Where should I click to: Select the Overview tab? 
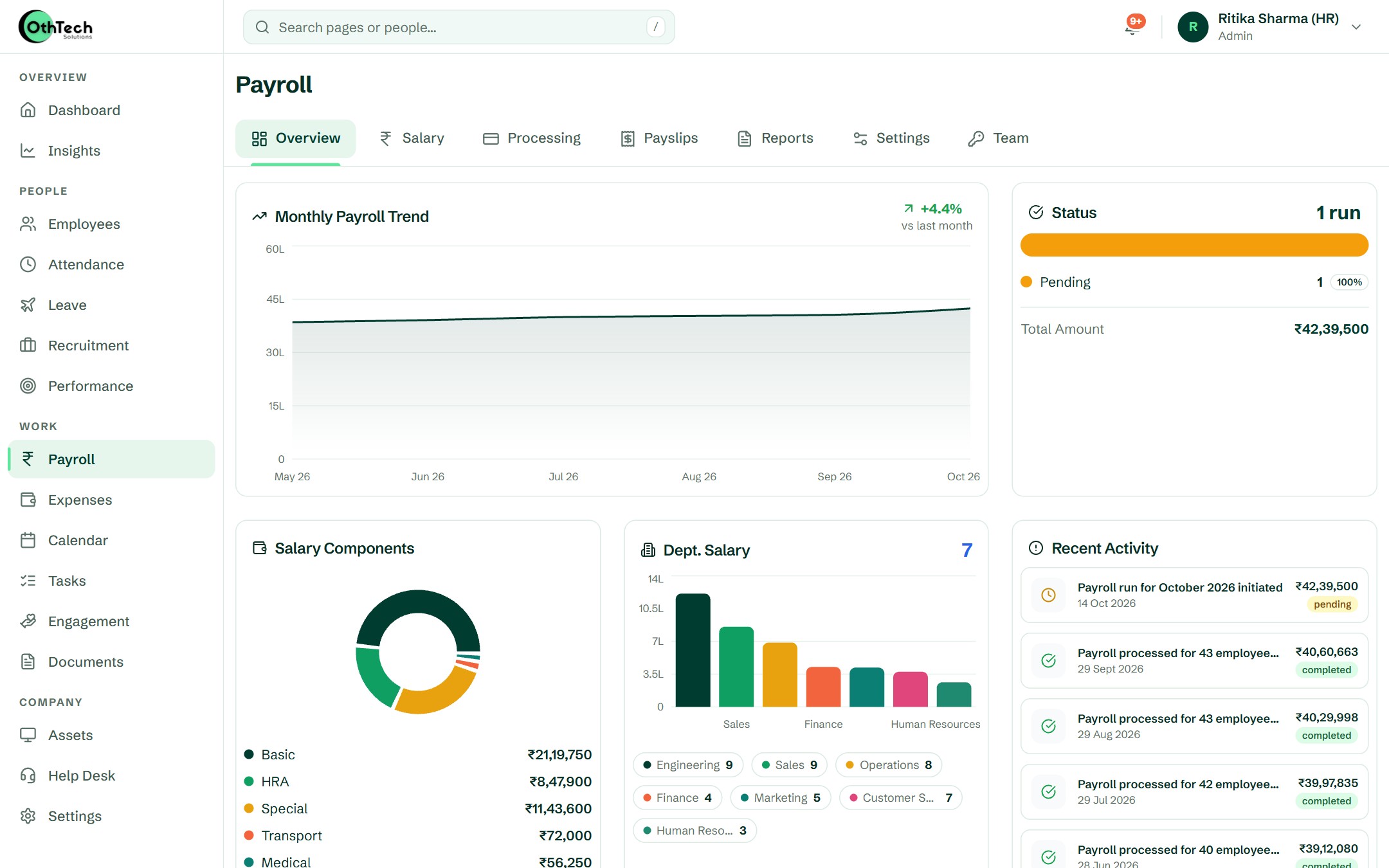(x=296, y=138)
